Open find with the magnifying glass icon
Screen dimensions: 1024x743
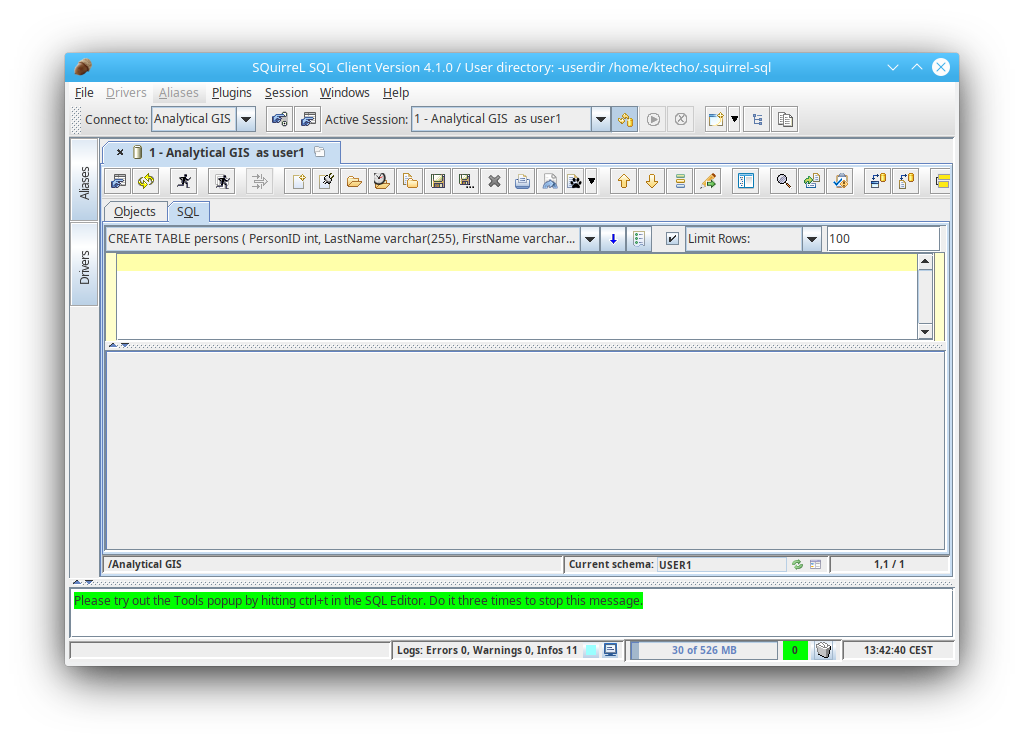pos(783,181)
